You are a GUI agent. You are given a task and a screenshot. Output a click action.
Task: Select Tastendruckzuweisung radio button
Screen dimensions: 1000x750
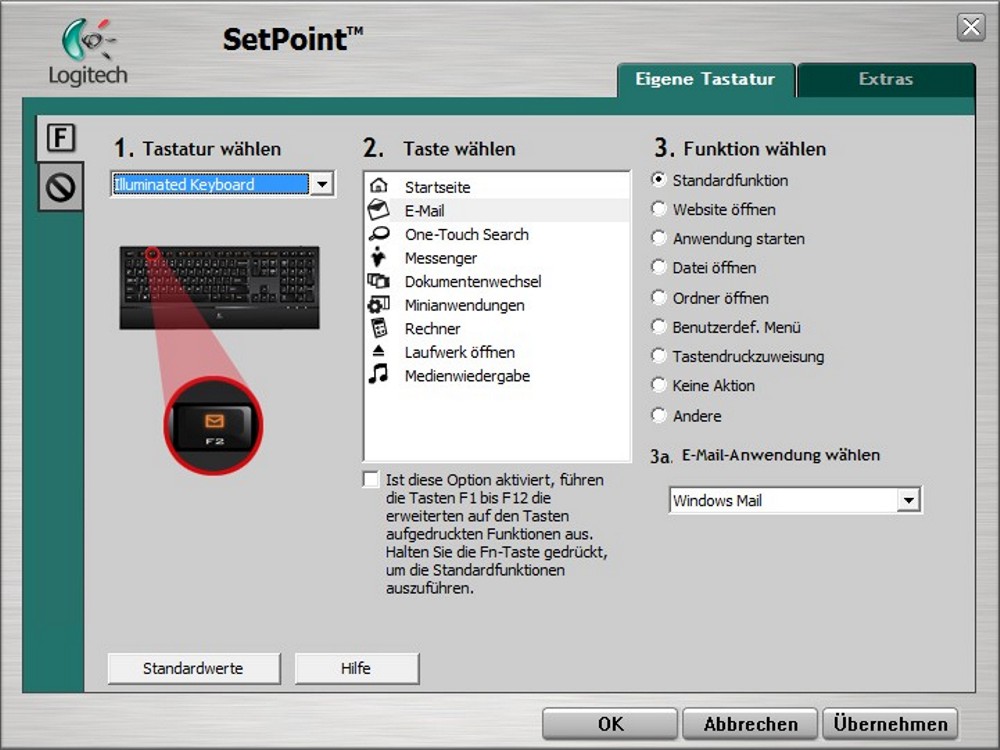click(658, 356)
